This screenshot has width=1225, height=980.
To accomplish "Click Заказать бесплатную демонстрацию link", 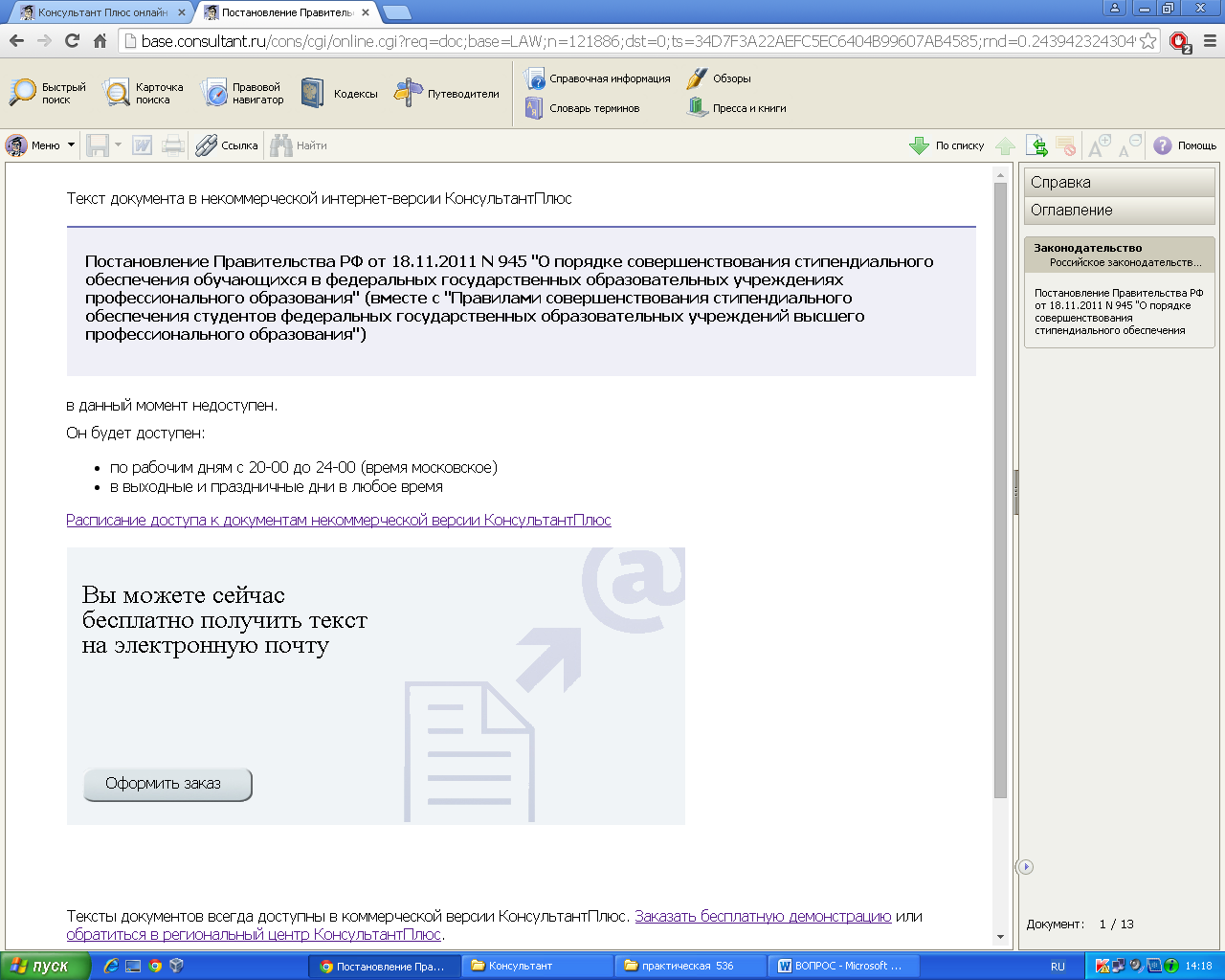I will (x=763, y=916).
